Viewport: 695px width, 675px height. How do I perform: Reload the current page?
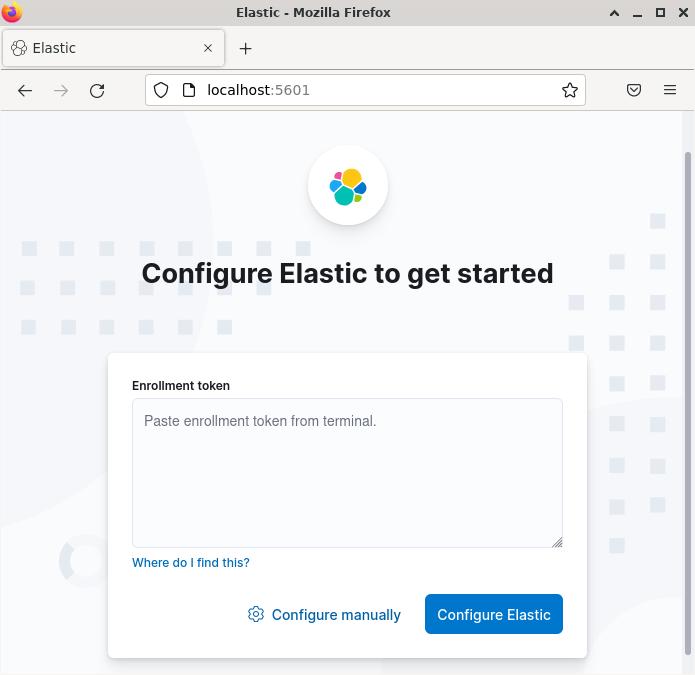[x=97, y=91]
